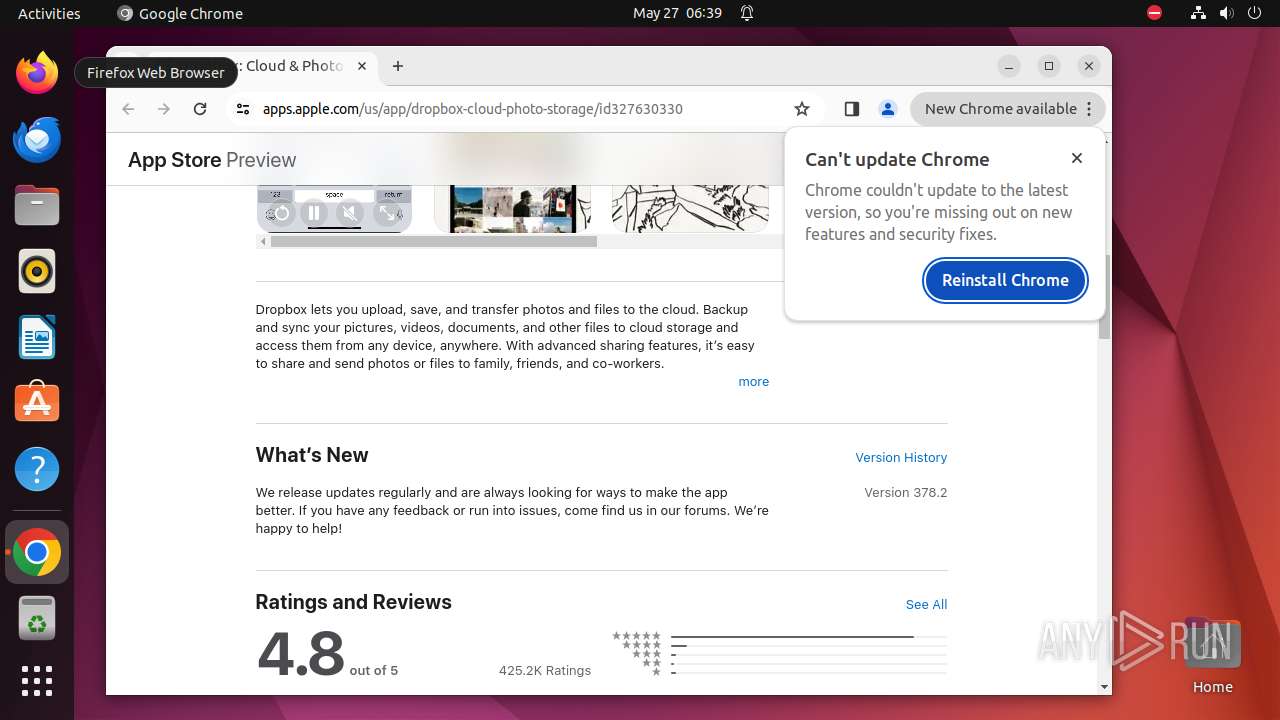Open Chrome profile menu
Screen dimensions: 1280x720
(x=888, y=109)
